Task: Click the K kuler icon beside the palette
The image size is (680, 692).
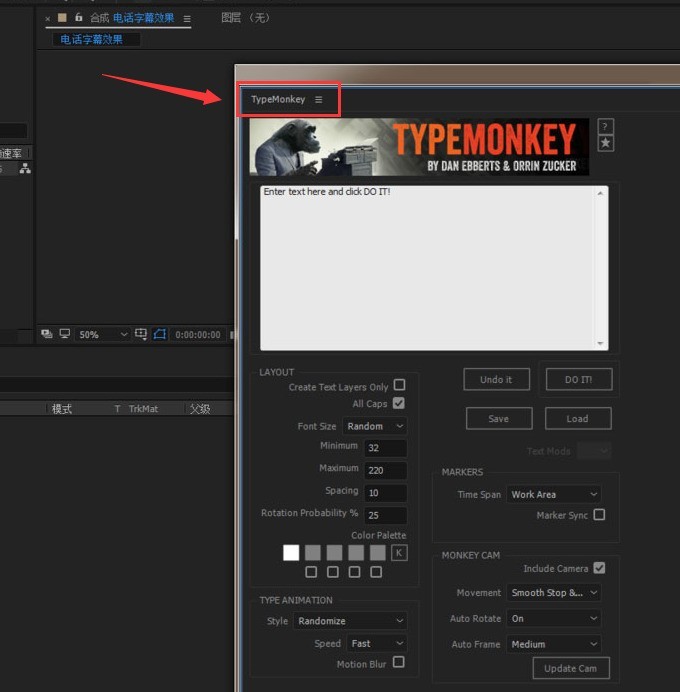Action: [x=399, y=553]
